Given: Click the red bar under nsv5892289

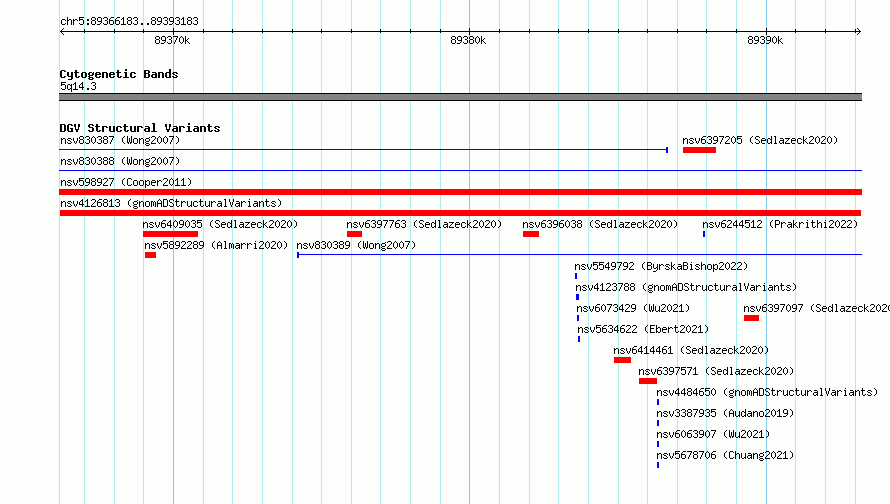Looking at the screenshot, I should (150, 255).
